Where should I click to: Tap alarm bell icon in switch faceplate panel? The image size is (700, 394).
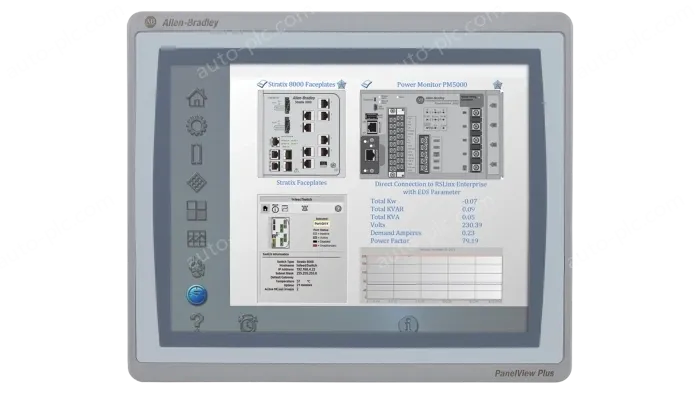305,208
